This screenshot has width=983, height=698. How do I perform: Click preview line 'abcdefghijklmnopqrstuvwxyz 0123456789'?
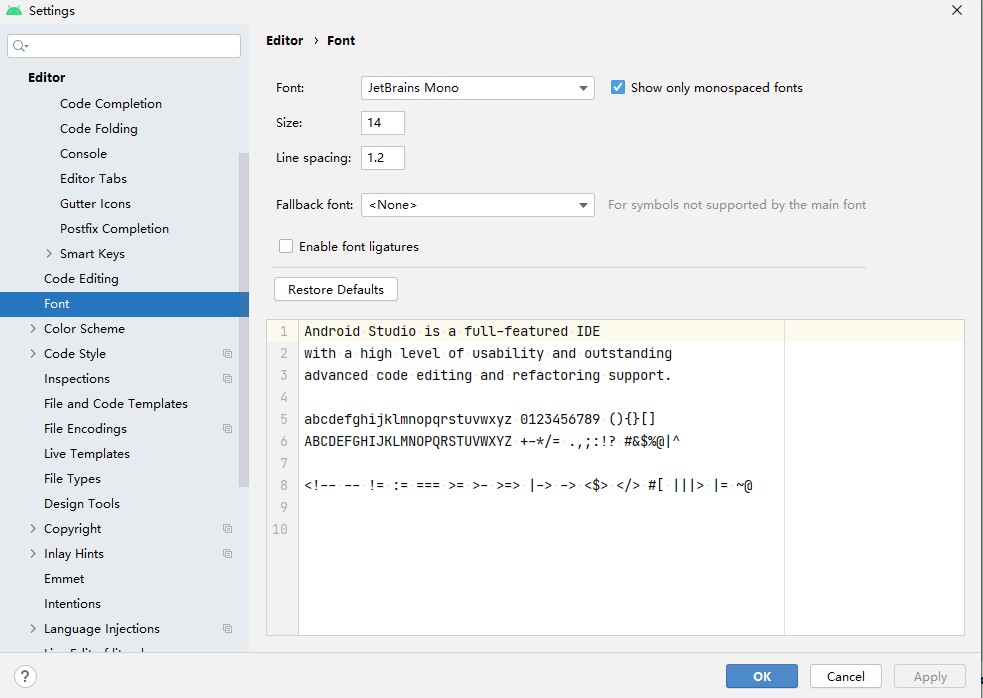point(452,419)
